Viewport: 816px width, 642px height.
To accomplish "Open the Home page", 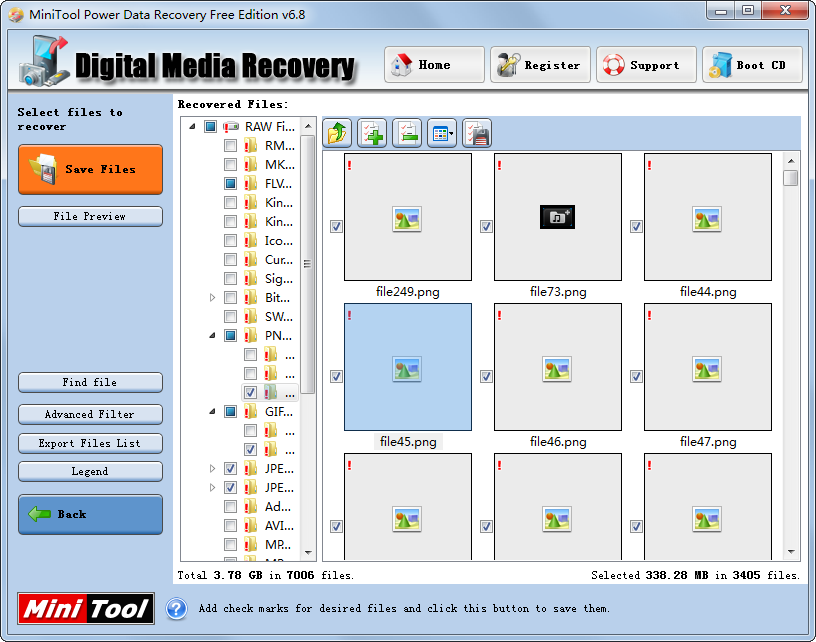I will (x=435, y=65).
